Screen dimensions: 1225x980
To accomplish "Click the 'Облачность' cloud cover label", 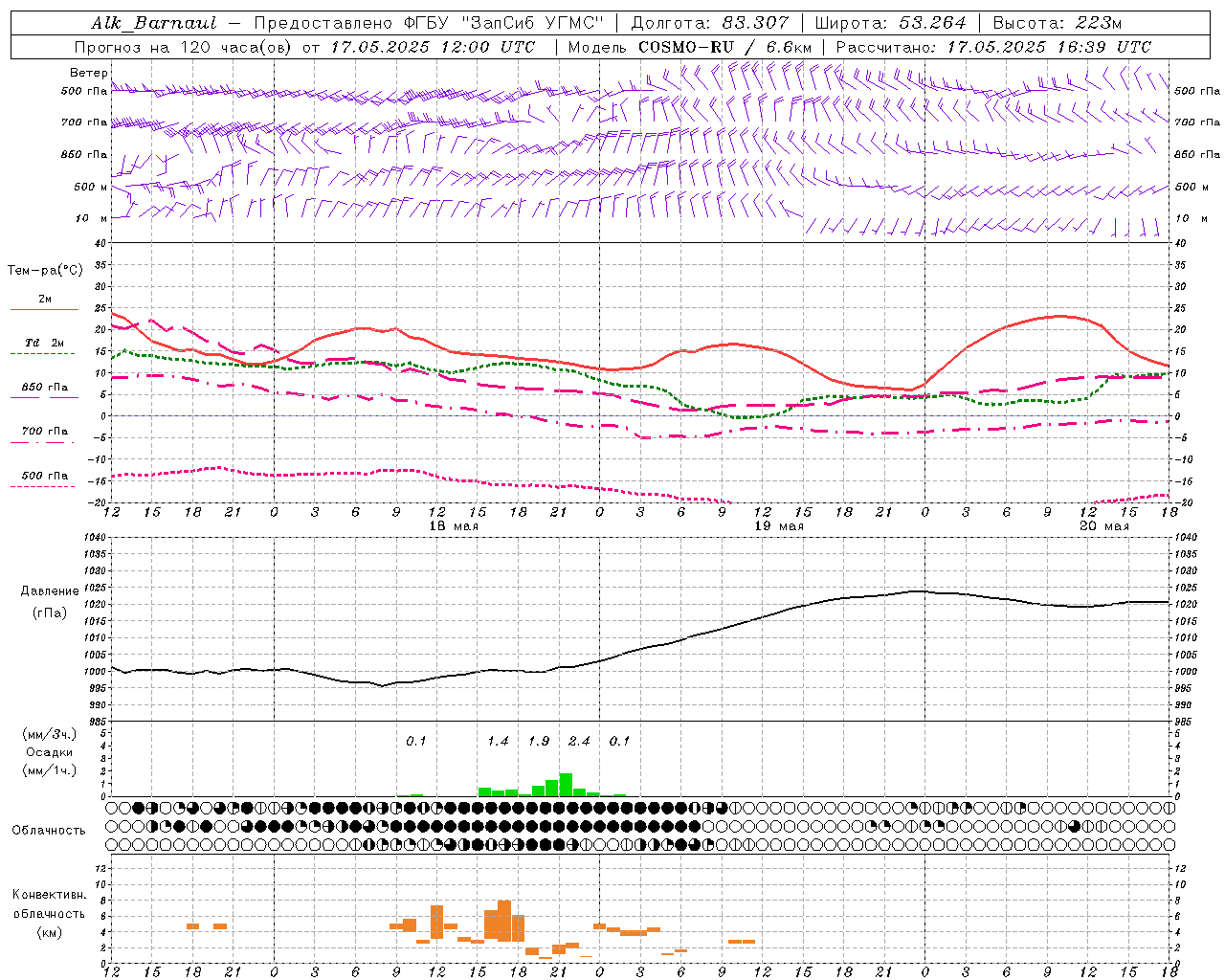I will (x=49, y=831).
